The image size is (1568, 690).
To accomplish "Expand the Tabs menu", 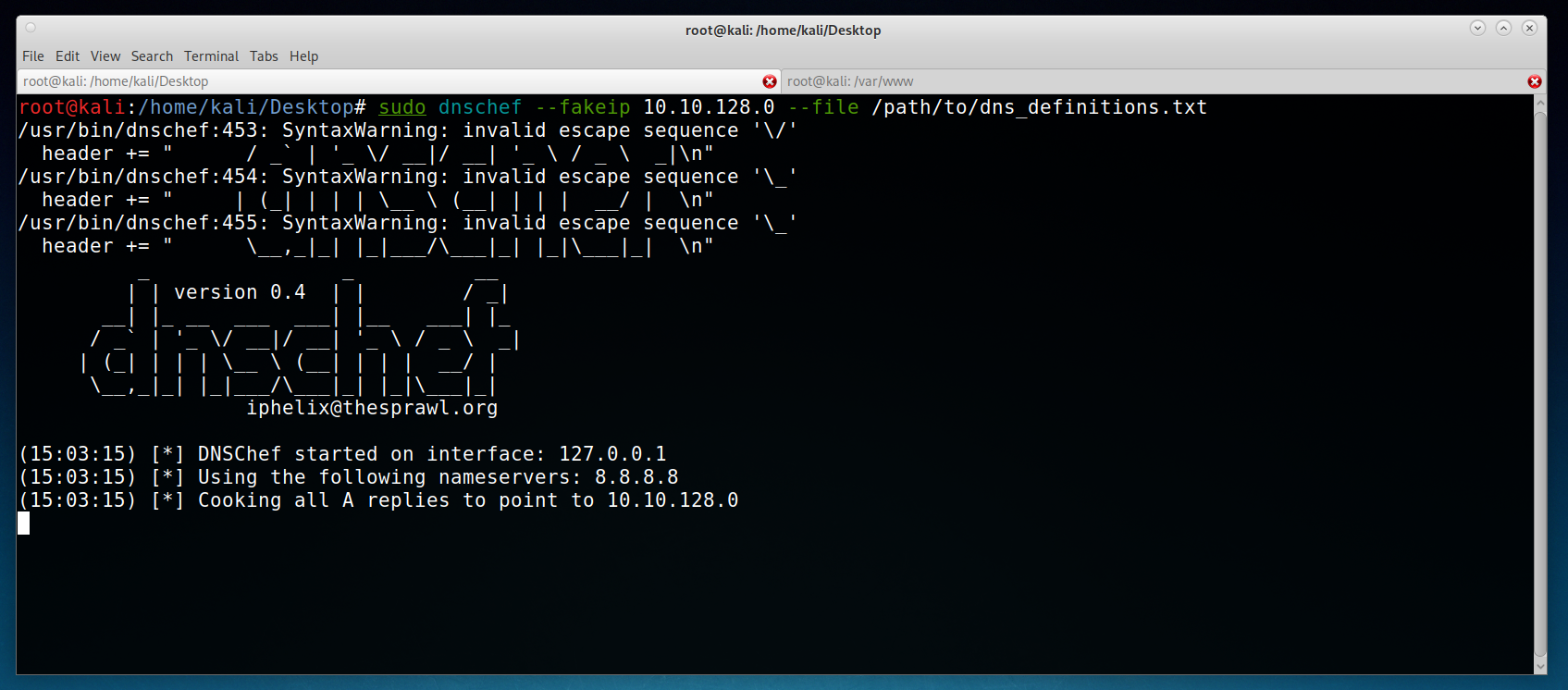I will pyautogui.click(x=264, y=56).
